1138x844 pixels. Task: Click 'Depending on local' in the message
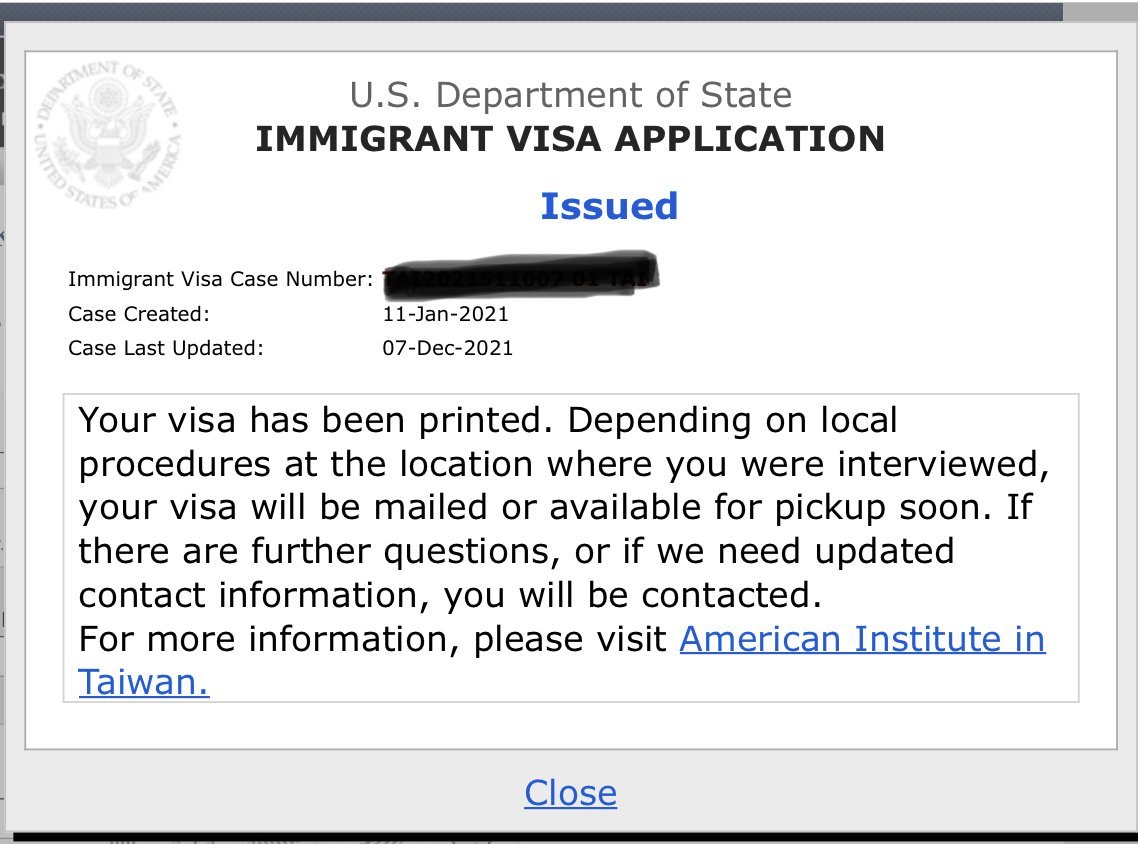tap(733, 420)
